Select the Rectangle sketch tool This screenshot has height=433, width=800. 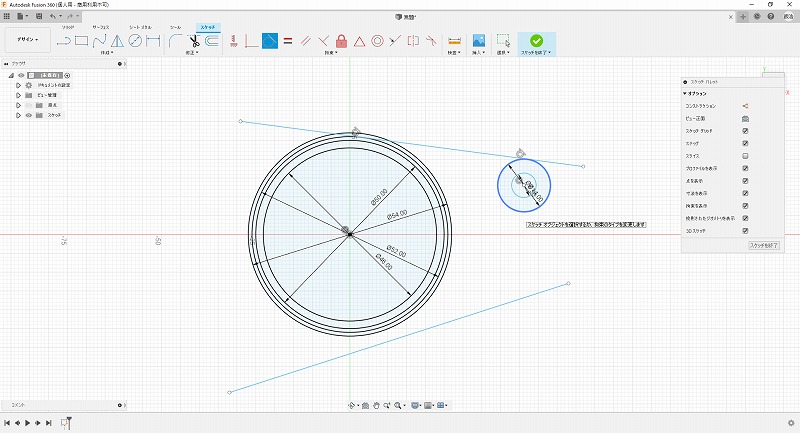(x=82, y=41)
